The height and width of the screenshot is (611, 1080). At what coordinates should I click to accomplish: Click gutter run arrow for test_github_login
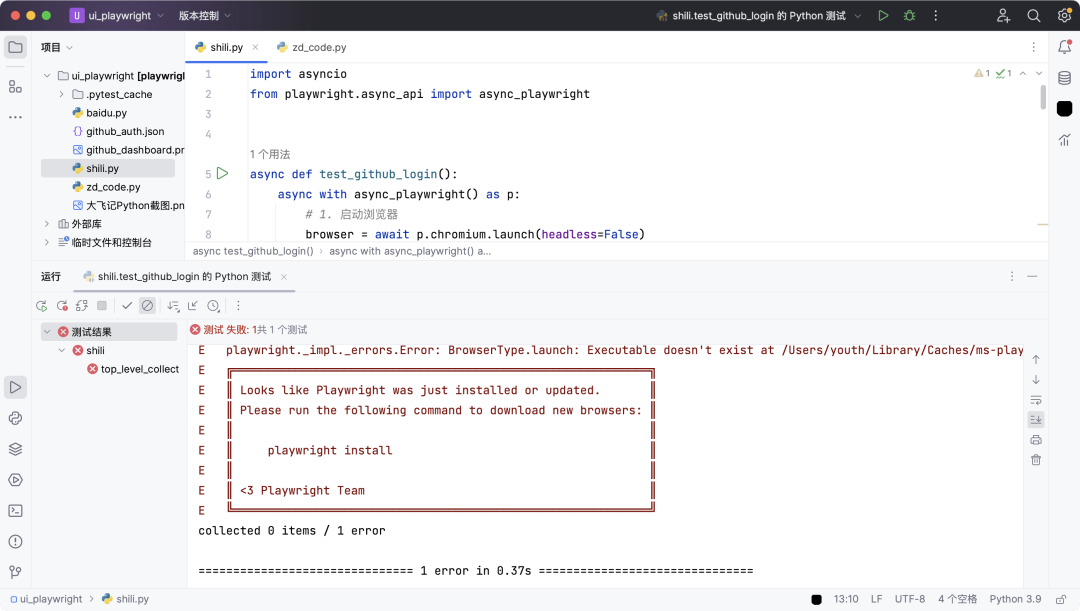point(222,174)
